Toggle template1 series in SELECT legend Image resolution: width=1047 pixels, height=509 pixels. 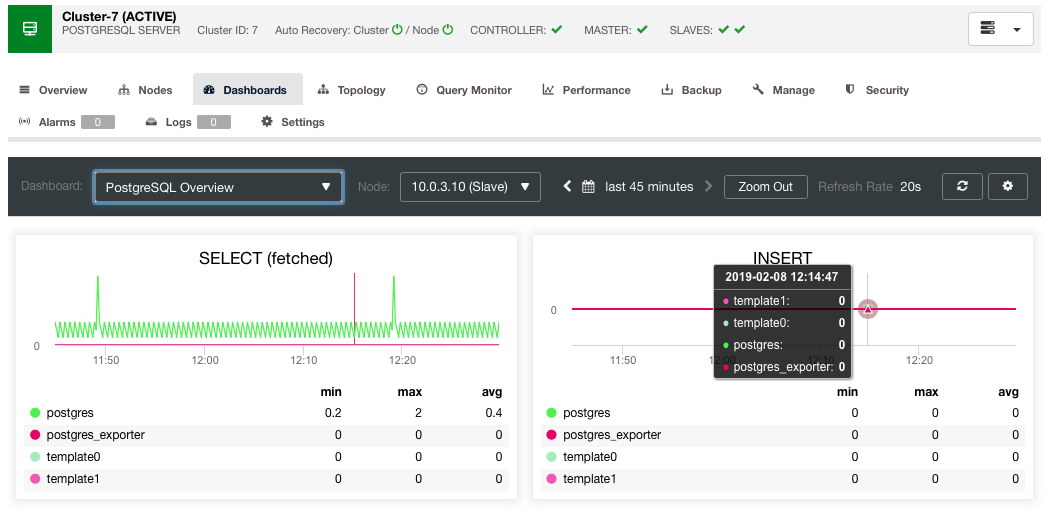coord(65,479)
